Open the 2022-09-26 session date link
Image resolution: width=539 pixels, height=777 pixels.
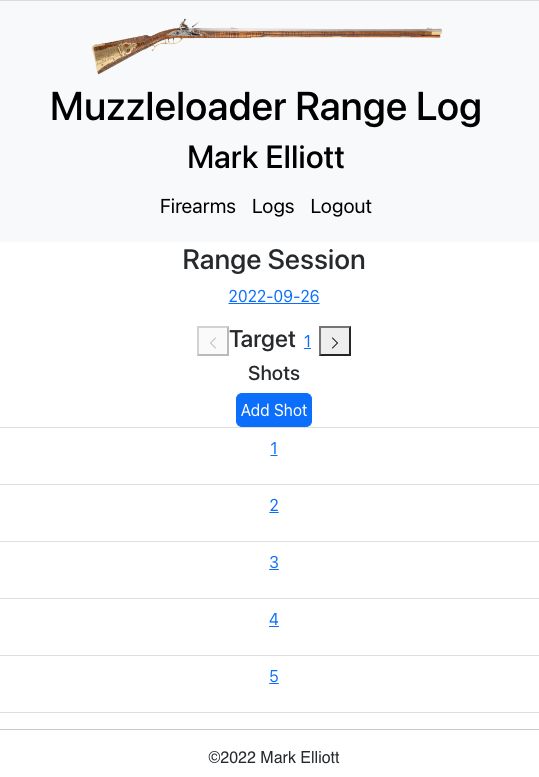[274, 296]
